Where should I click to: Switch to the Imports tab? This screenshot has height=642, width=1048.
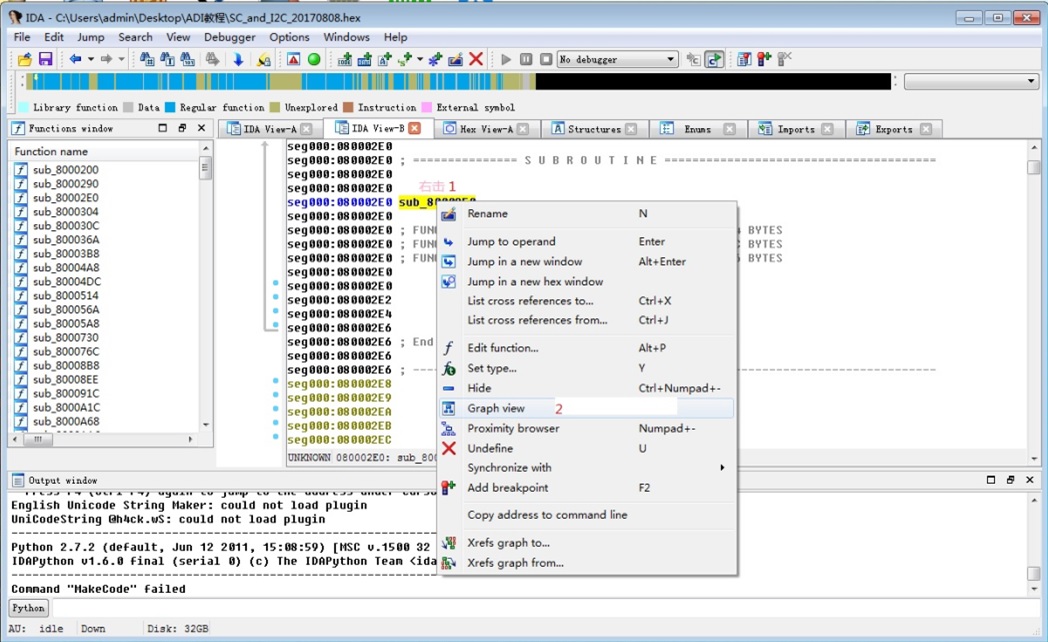pos(795,129)
